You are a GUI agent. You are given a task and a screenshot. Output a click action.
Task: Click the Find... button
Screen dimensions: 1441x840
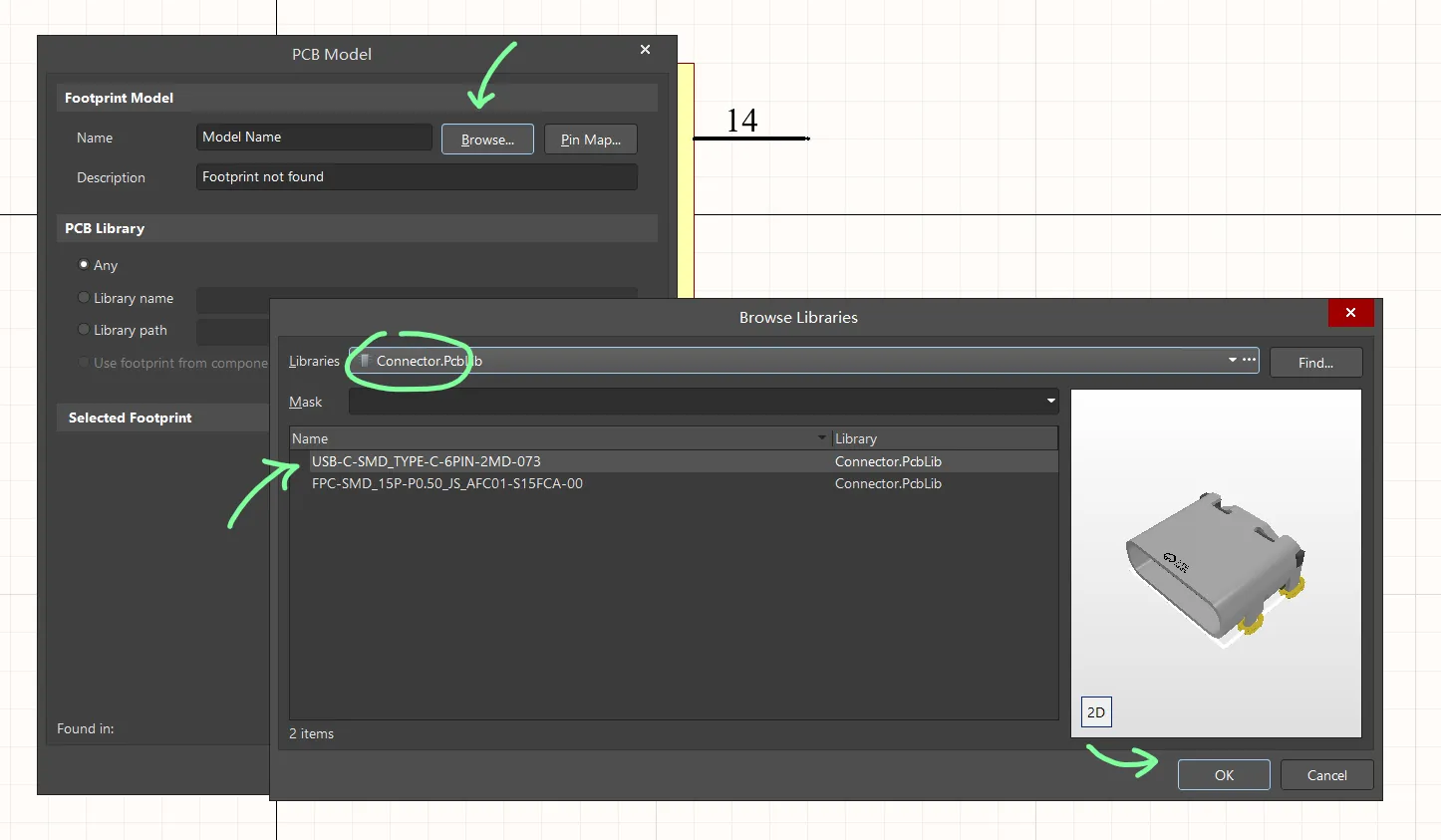1315,363
